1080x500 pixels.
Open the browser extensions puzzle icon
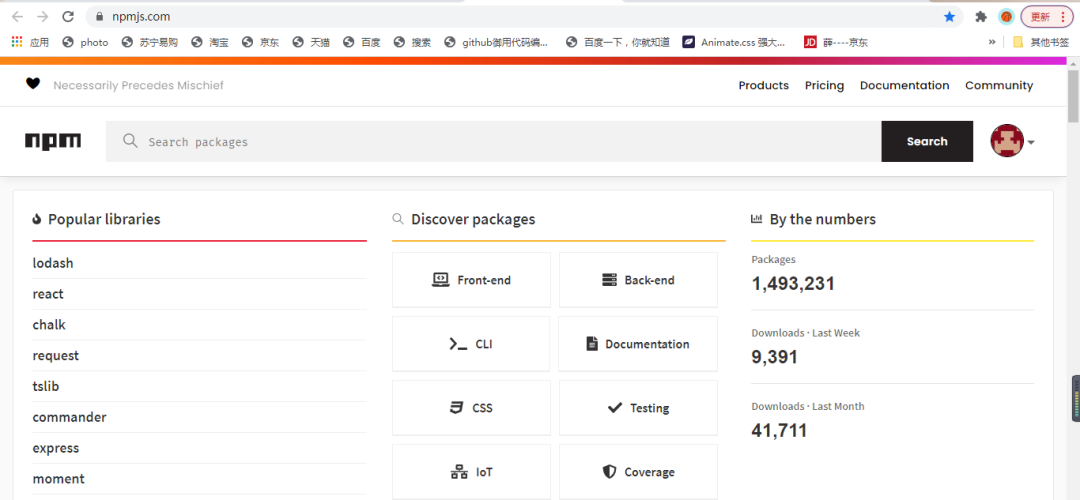981,17
